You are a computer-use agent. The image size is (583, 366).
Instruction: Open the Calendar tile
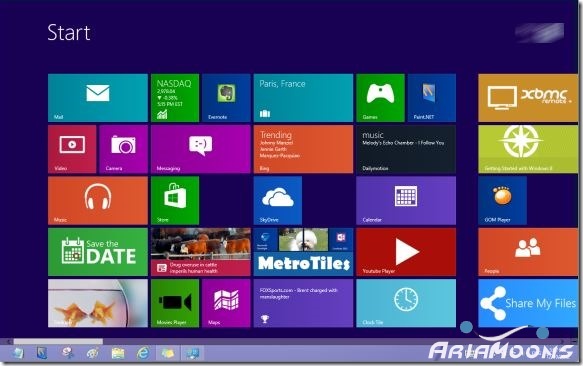406,200
